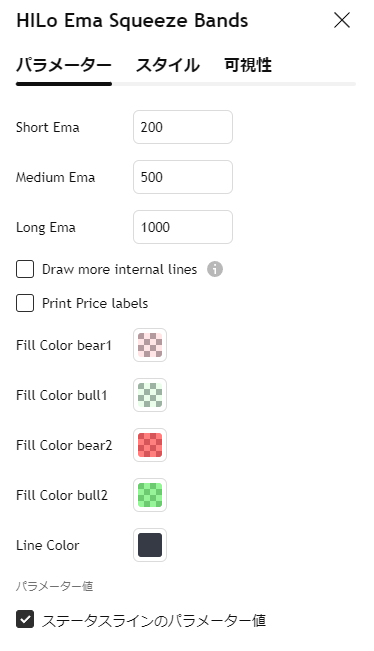The height and width of the screenshot is (651, 374).
Task: Click the Draw more internal lines label text
Action: coord(120,269)
